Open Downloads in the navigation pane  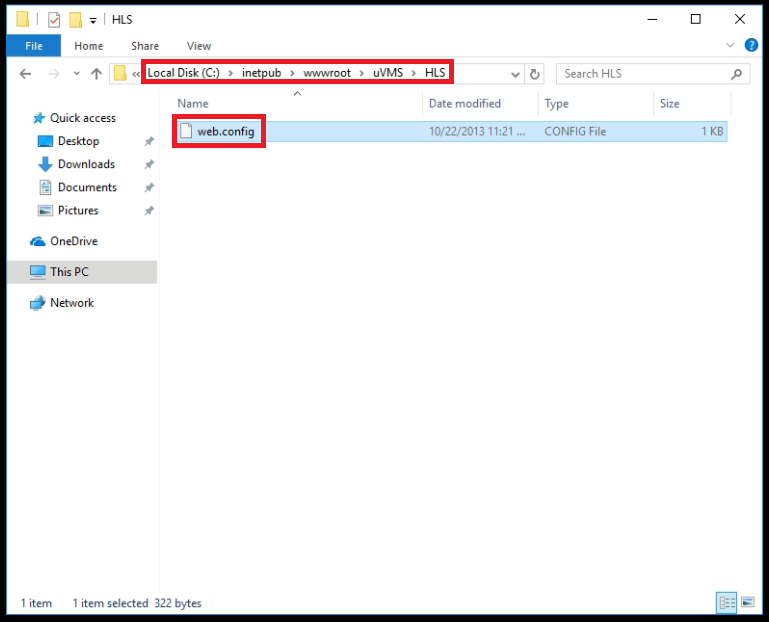(86, 164)
